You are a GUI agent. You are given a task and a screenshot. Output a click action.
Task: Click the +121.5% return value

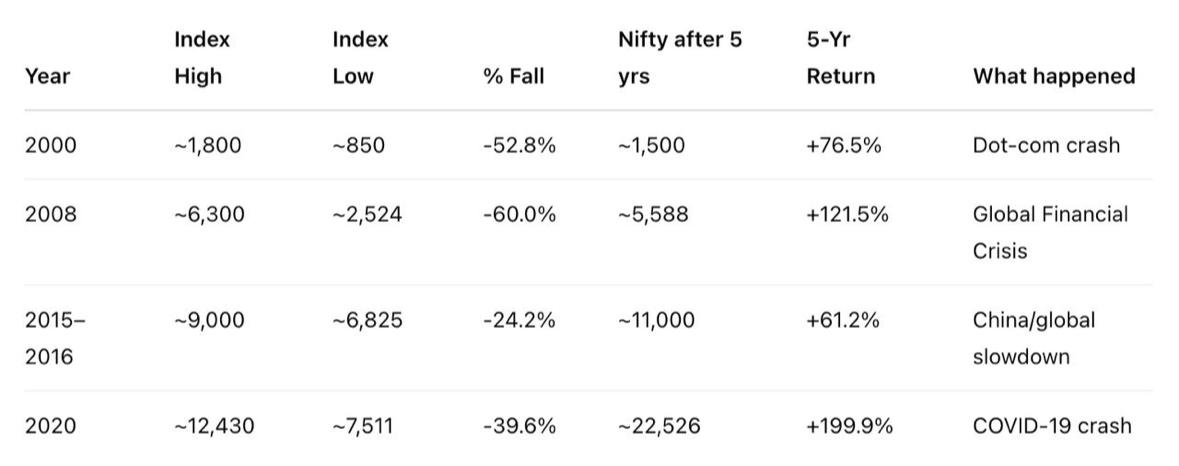(847, 214)
